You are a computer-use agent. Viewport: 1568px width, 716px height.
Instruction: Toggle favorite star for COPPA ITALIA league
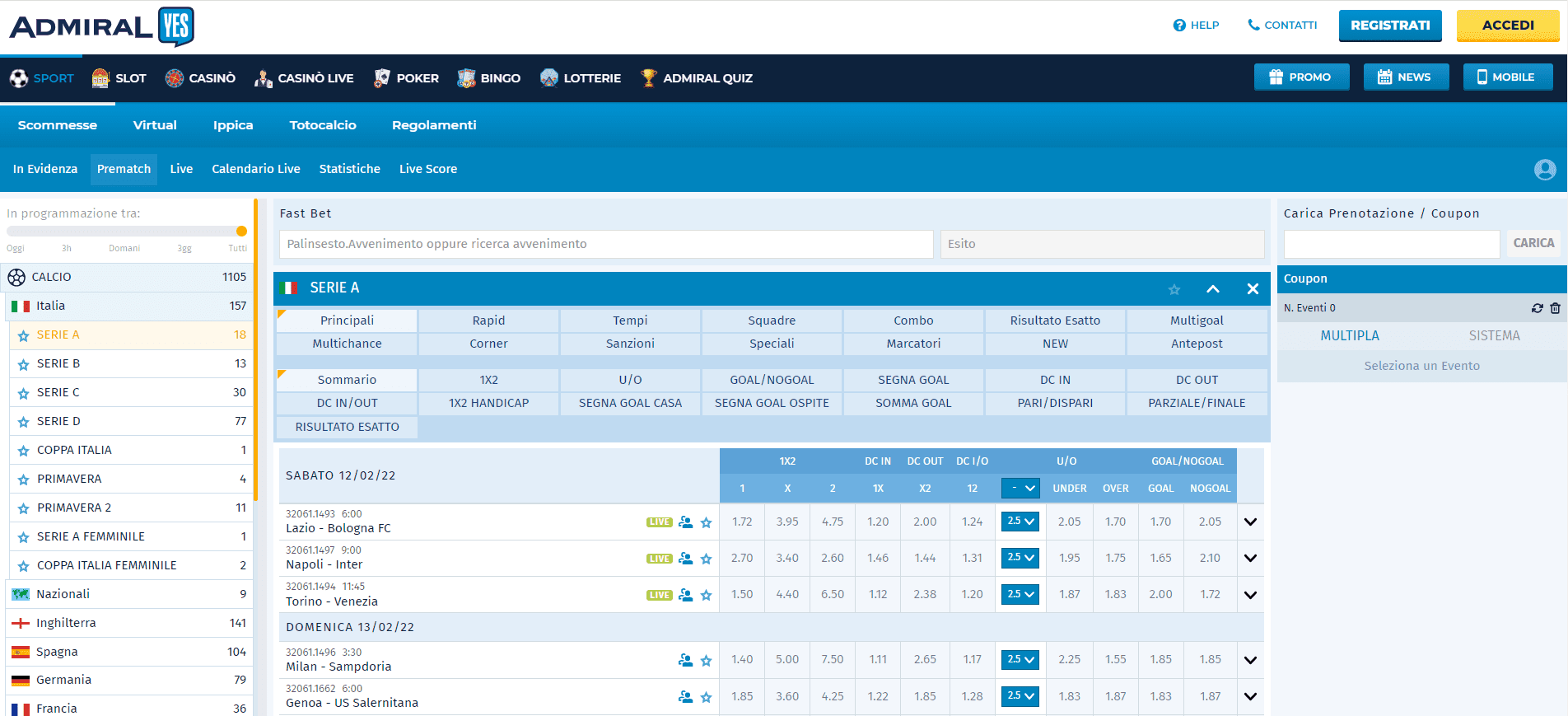tap(23, 451)
